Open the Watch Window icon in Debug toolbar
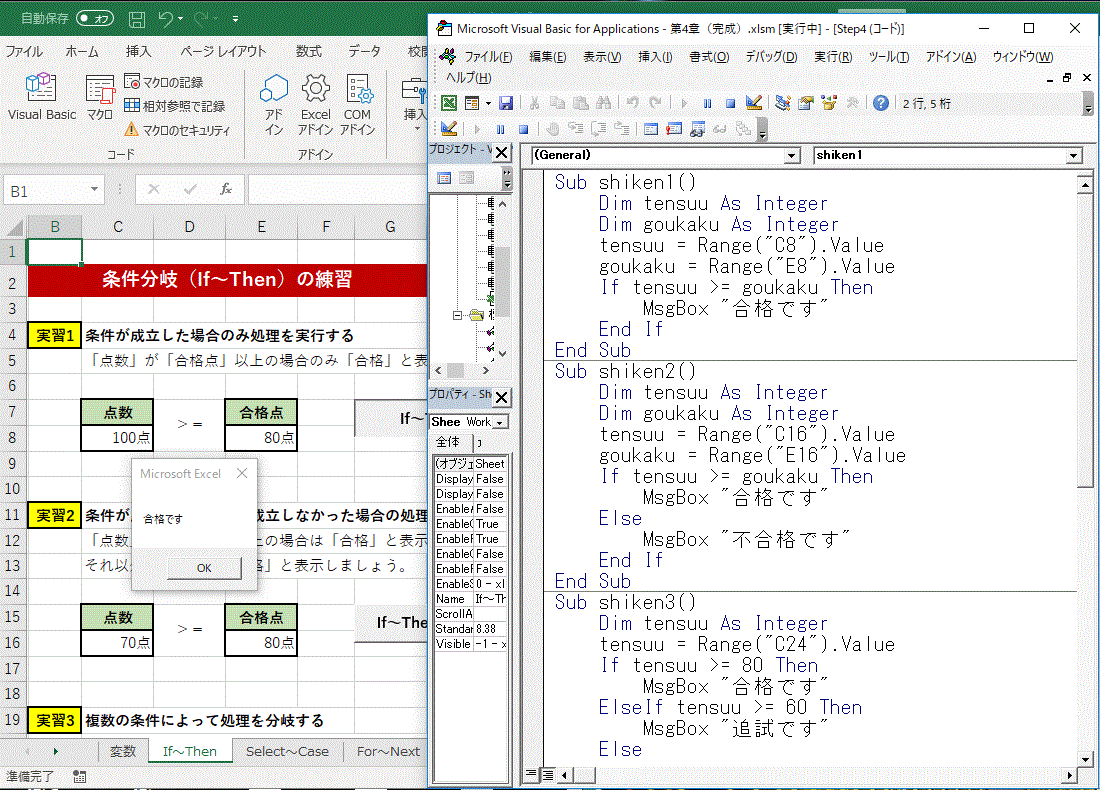This screenshot has width=1100, height=790. coord(697,129)
